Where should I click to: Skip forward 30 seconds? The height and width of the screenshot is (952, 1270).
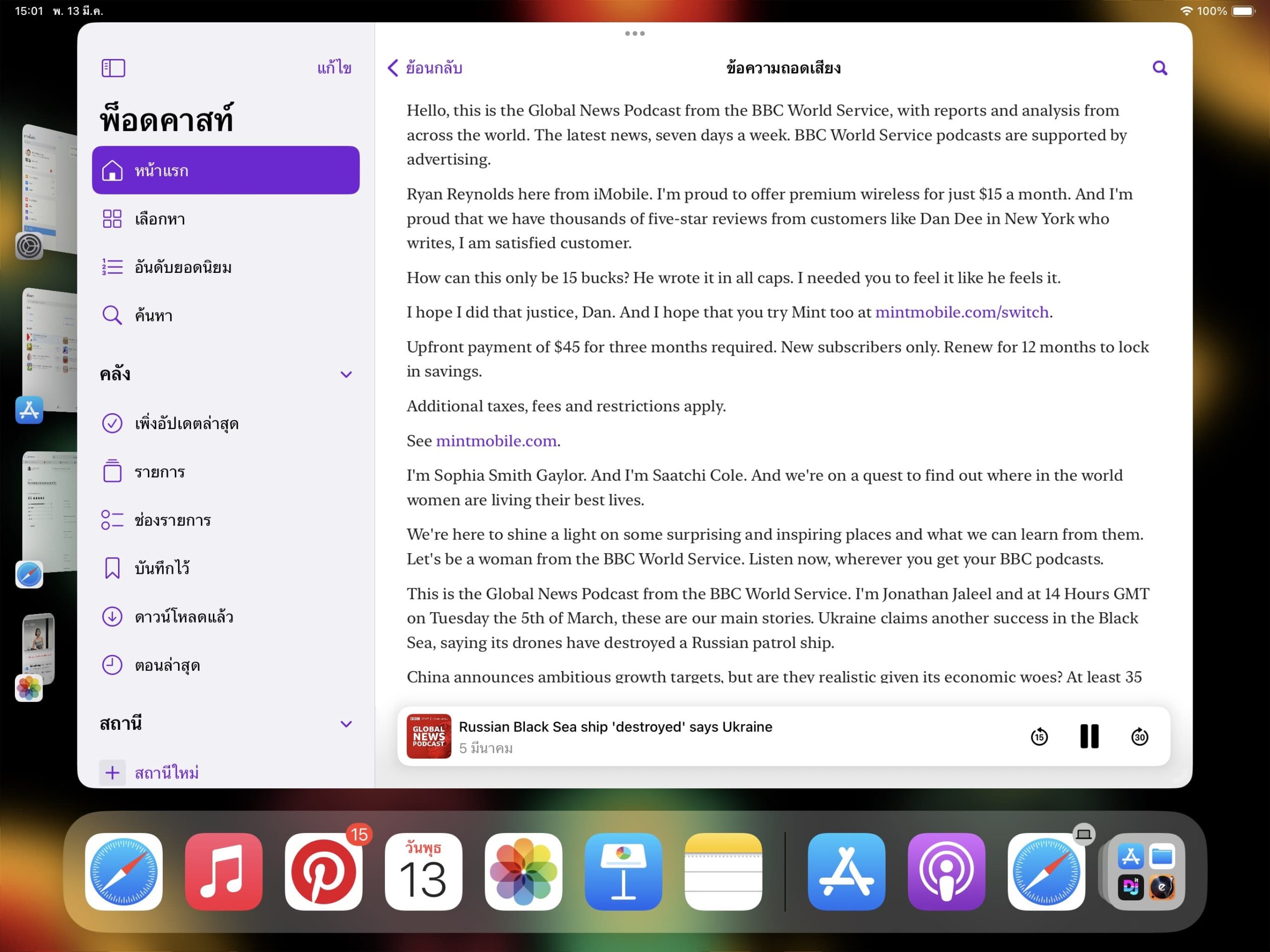1139,736
